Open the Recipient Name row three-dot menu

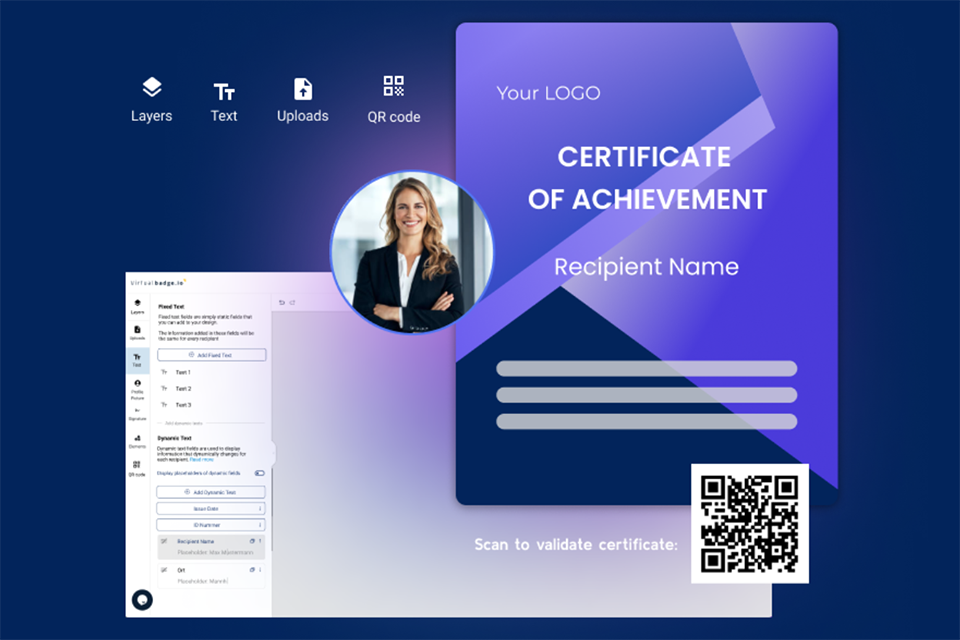pyautogui.click(x=260, y=541)
